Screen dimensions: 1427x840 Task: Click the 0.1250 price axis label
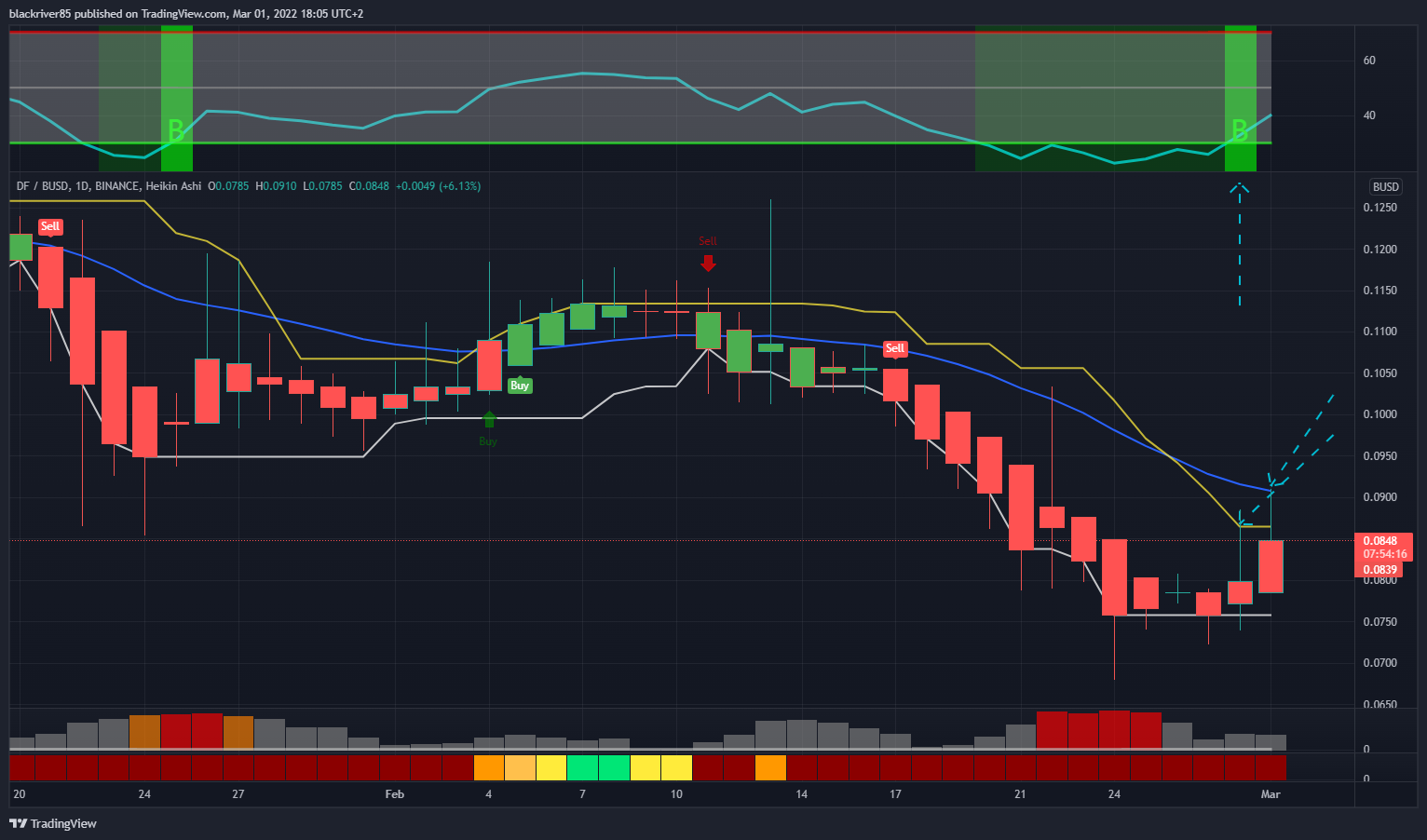[1379, 208]
